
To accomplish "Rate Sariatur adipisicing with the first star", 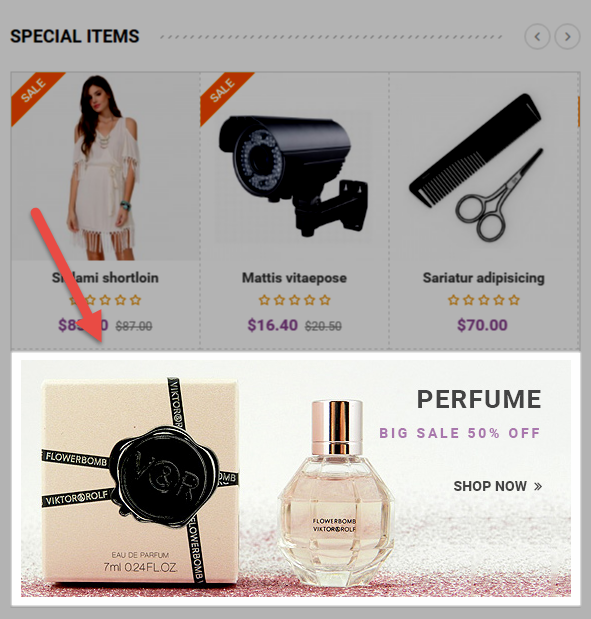I will 453,300.
